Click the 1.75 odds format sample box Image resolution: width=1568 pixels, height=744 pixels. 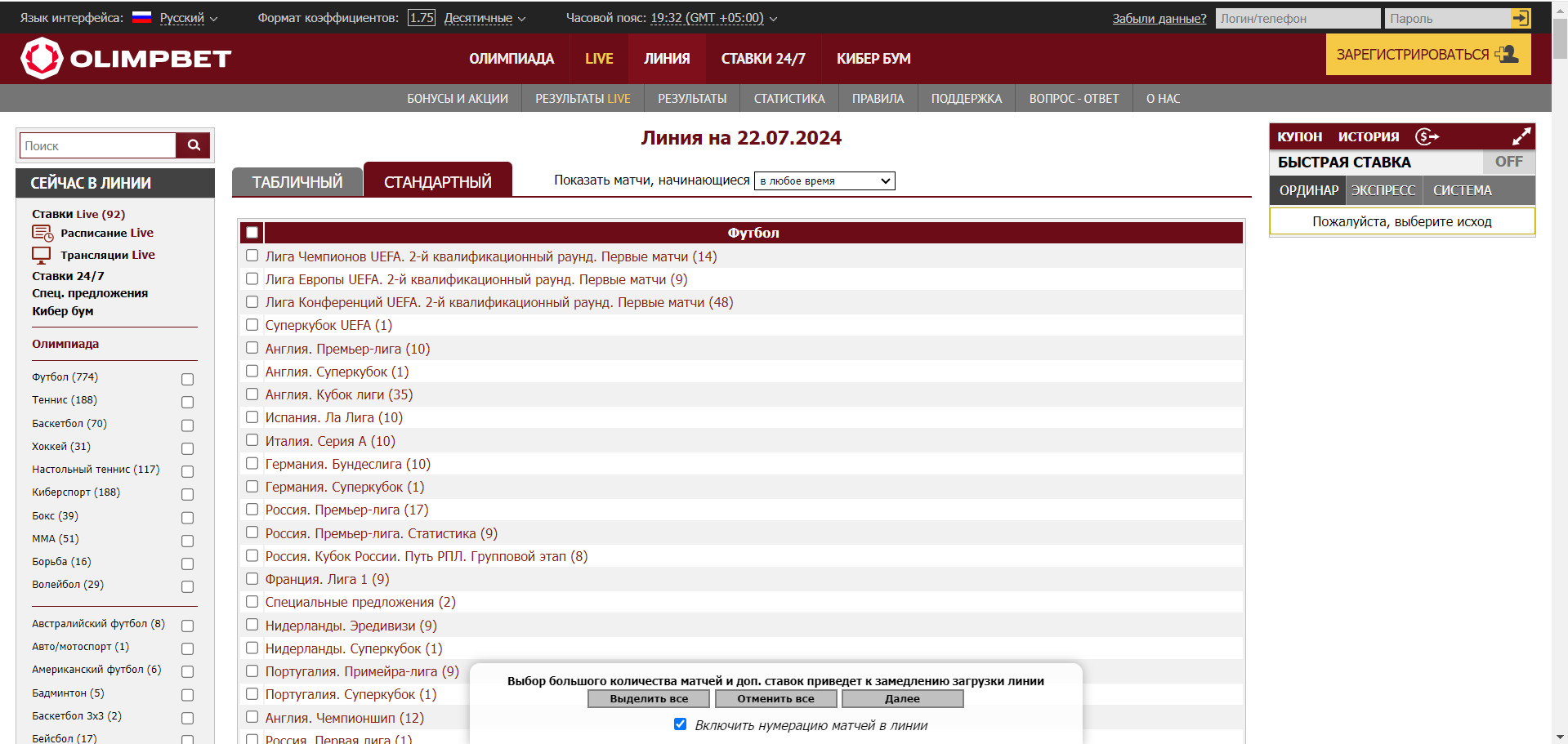click(x=422, y=18)
